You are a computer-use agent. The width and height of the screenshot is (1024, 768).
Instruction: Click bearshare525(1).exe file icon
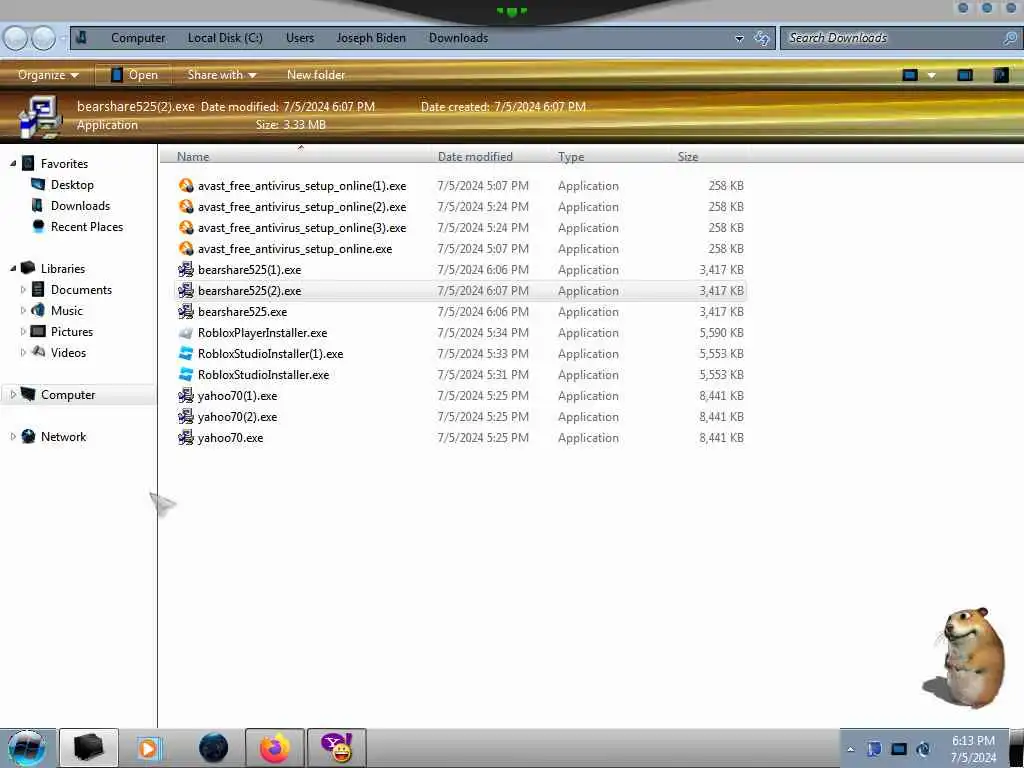186,270
